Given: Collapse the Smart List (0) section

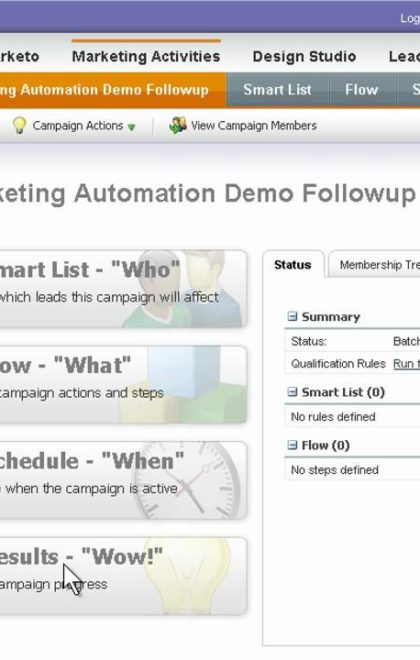Looking at the screenshot, I should click(x=292, y=392).
